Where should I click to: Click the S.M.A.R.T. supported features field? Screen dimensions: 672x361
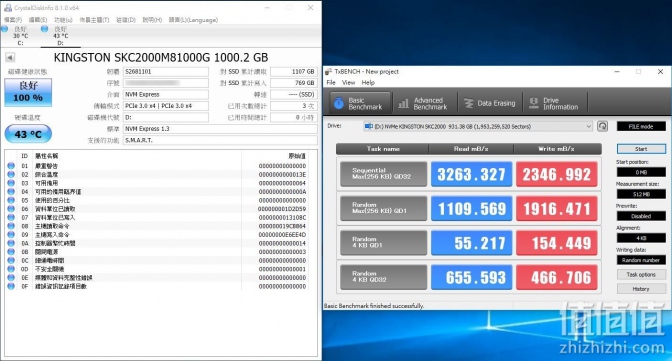220,140
